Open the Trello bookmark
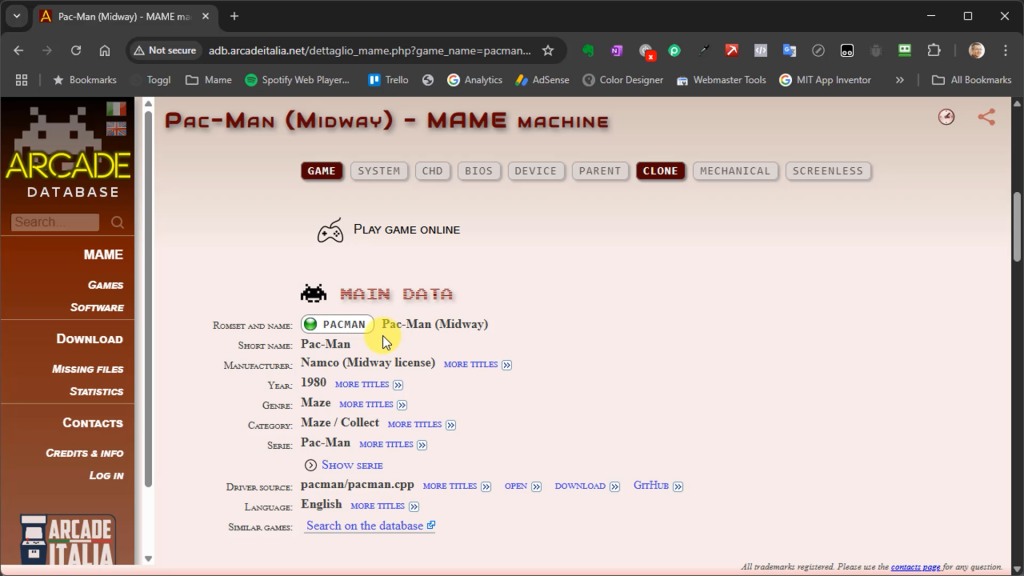The width and height of the screenshot is (1024, 576). point(388,80)
